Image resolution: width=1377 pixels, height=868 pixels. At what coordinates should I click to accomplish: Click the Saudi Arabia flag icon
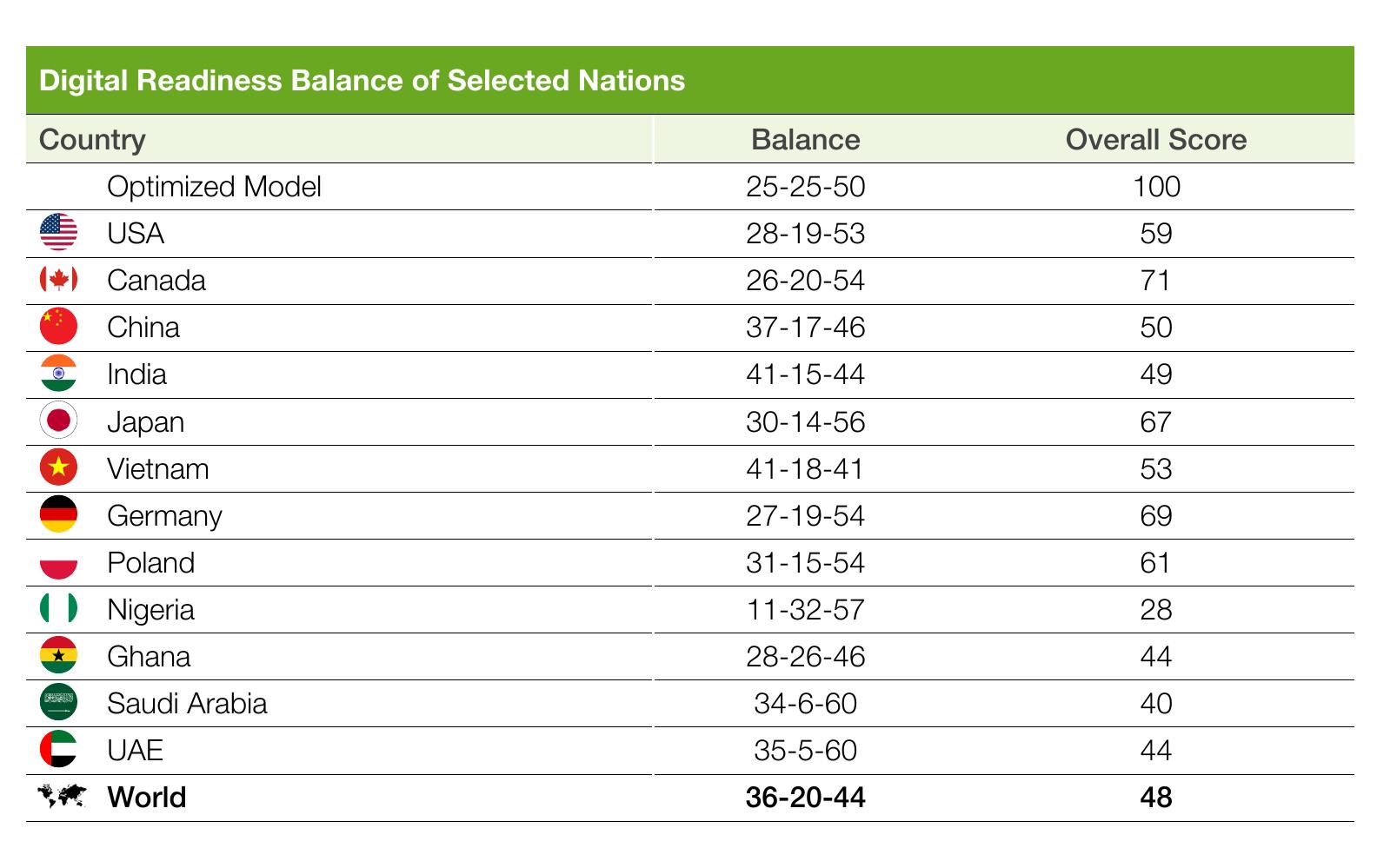(59, 702)
